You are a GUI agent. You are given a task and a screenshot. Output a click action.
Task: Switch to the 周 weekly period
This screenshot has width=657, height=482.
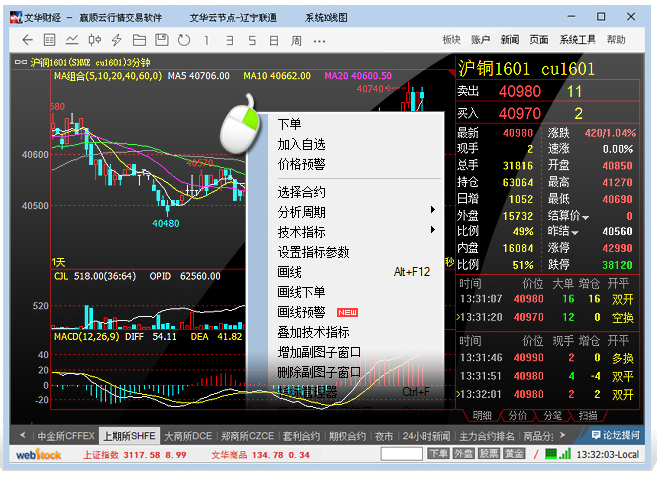pyautogui.click(x=296, y=40)
